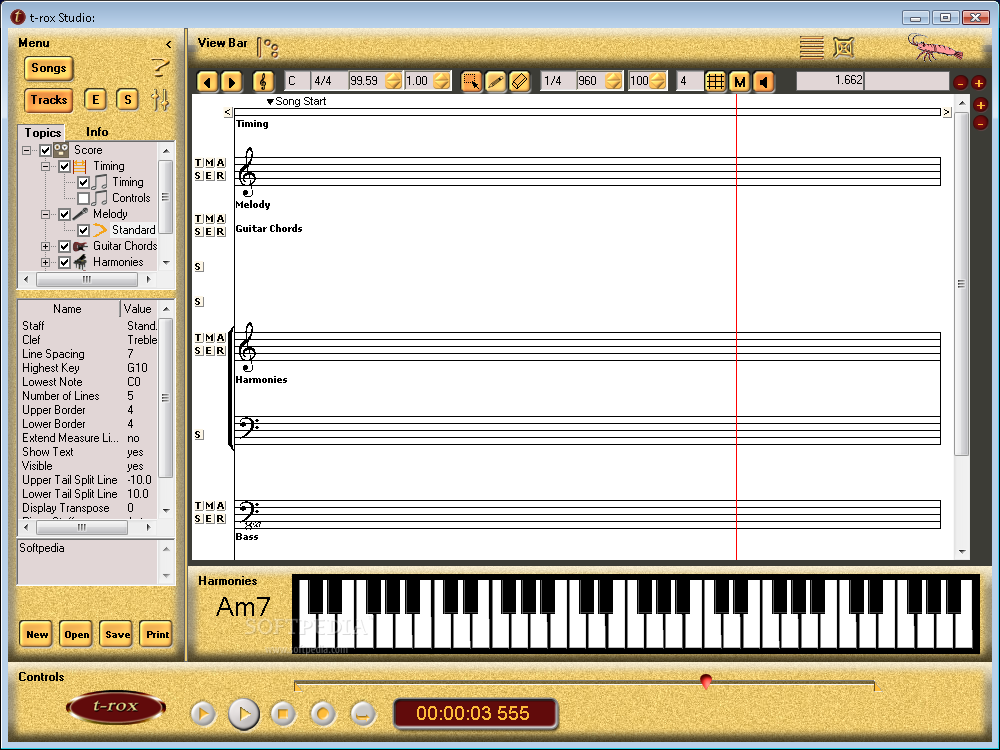
Task: Click the staff lines icon in View Bar
Action: [811, 47]
